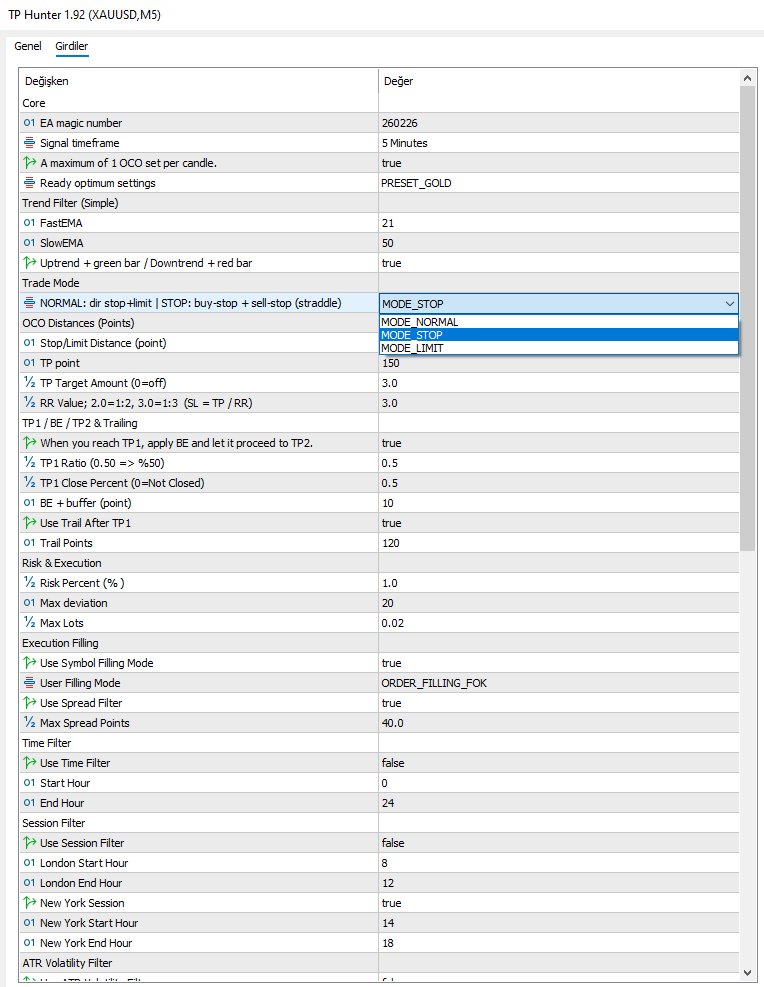Image resolution: width=764 pixels, height=987 pixels.
Task: Toggle the apply BE at TP1 true value
Action: click(559, 443)
